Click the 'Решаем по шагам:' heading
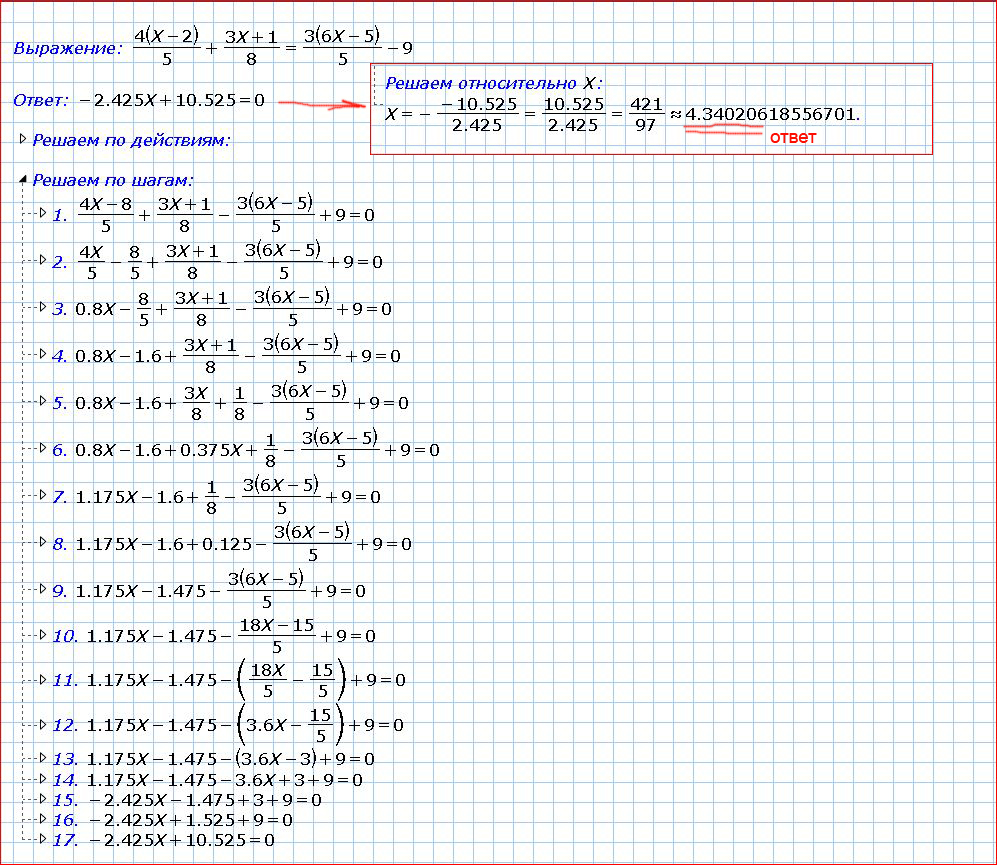Screen dimensions: 997x865 [113, 181]
